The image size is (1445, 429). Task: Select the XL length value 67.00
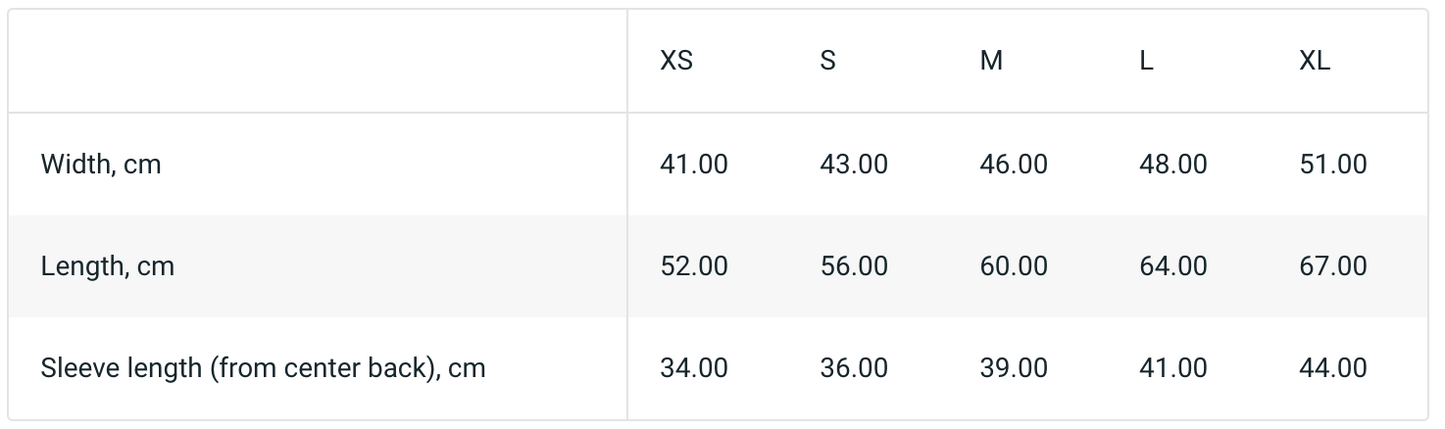point(1333,266)
